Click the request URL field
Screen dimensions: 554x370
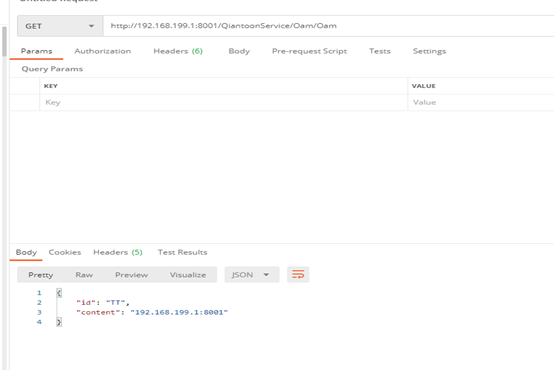click(328, 26)
